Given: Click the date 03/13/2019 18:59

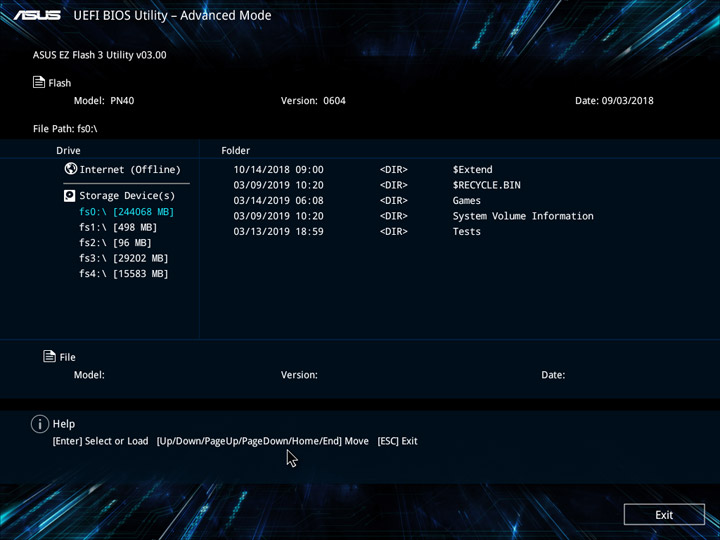Looking at the screenshot, I should pos(278,231).
